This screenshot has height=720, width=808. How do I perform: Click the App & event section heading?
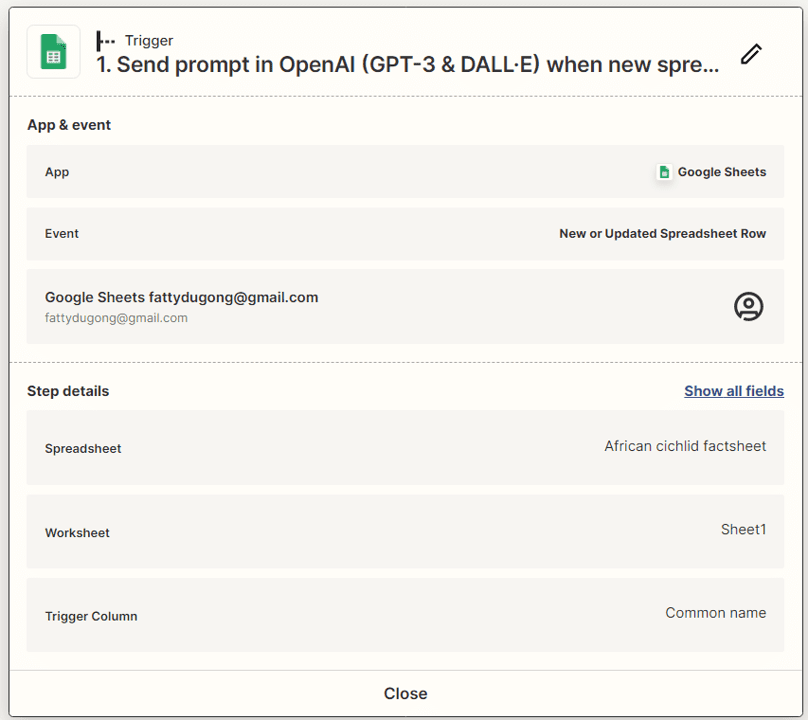click(x=69, y=125)
